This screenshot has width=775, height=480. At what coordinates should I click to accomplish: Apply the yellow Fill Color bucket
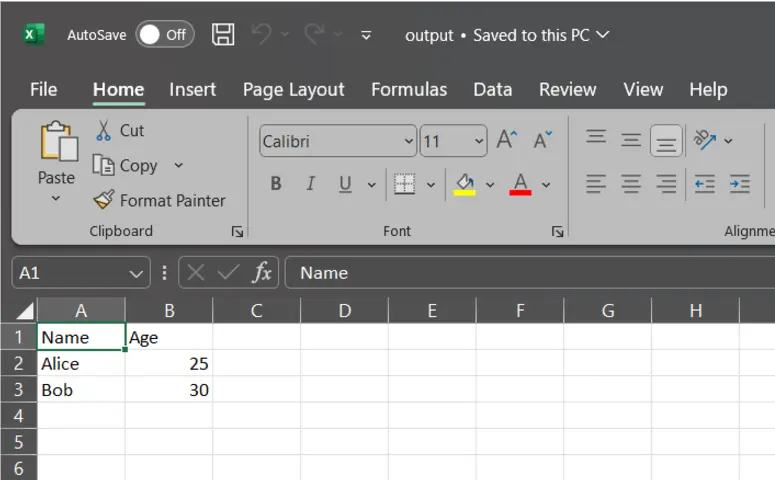pos(465,184)
